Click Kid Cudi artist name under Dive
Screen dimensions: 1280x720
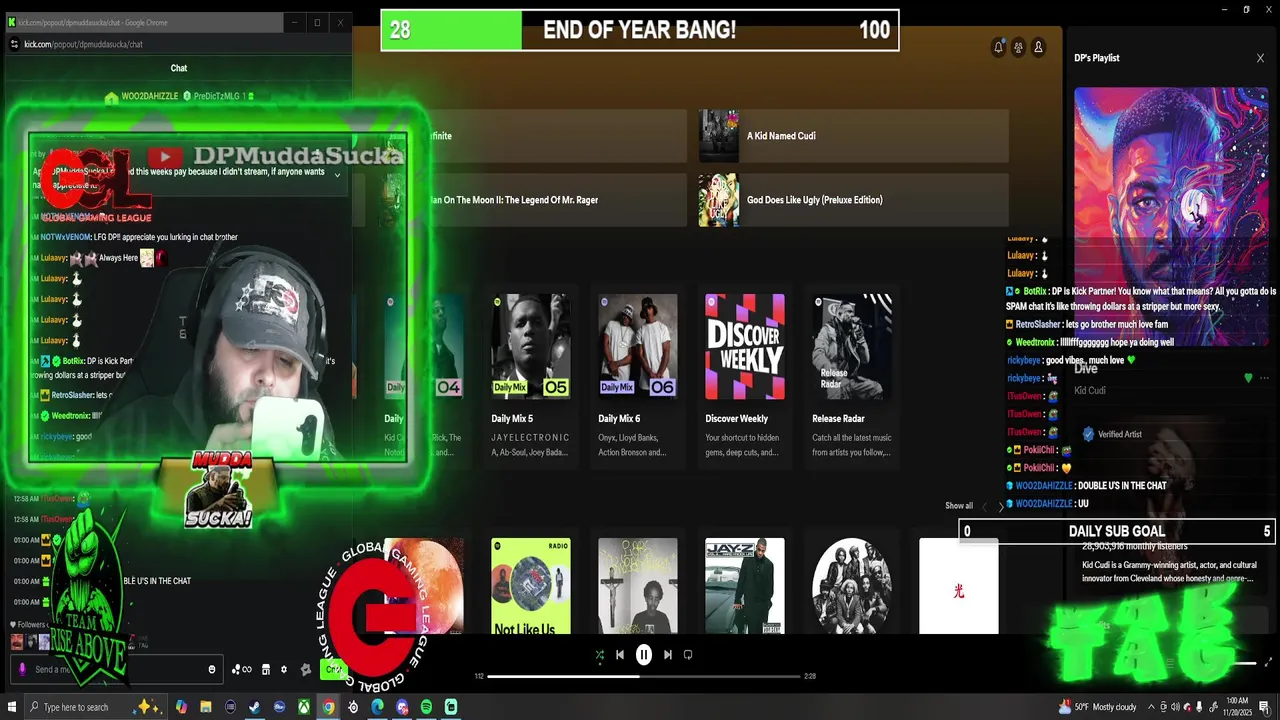click(x=1090, y=391)
